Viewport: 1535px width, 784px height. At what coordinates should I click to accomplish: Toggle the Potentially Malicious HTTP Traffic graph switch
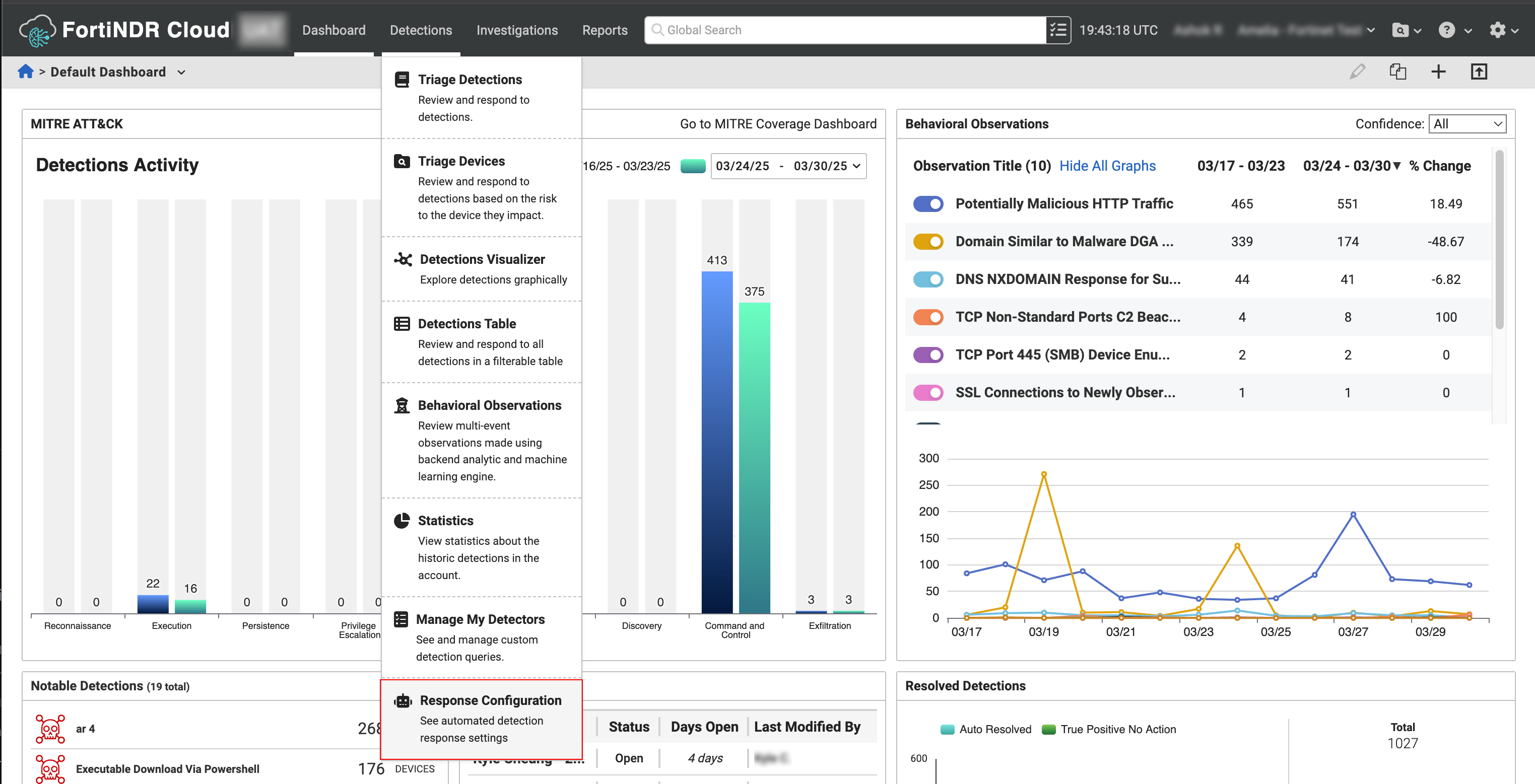[x=927, y=203]
